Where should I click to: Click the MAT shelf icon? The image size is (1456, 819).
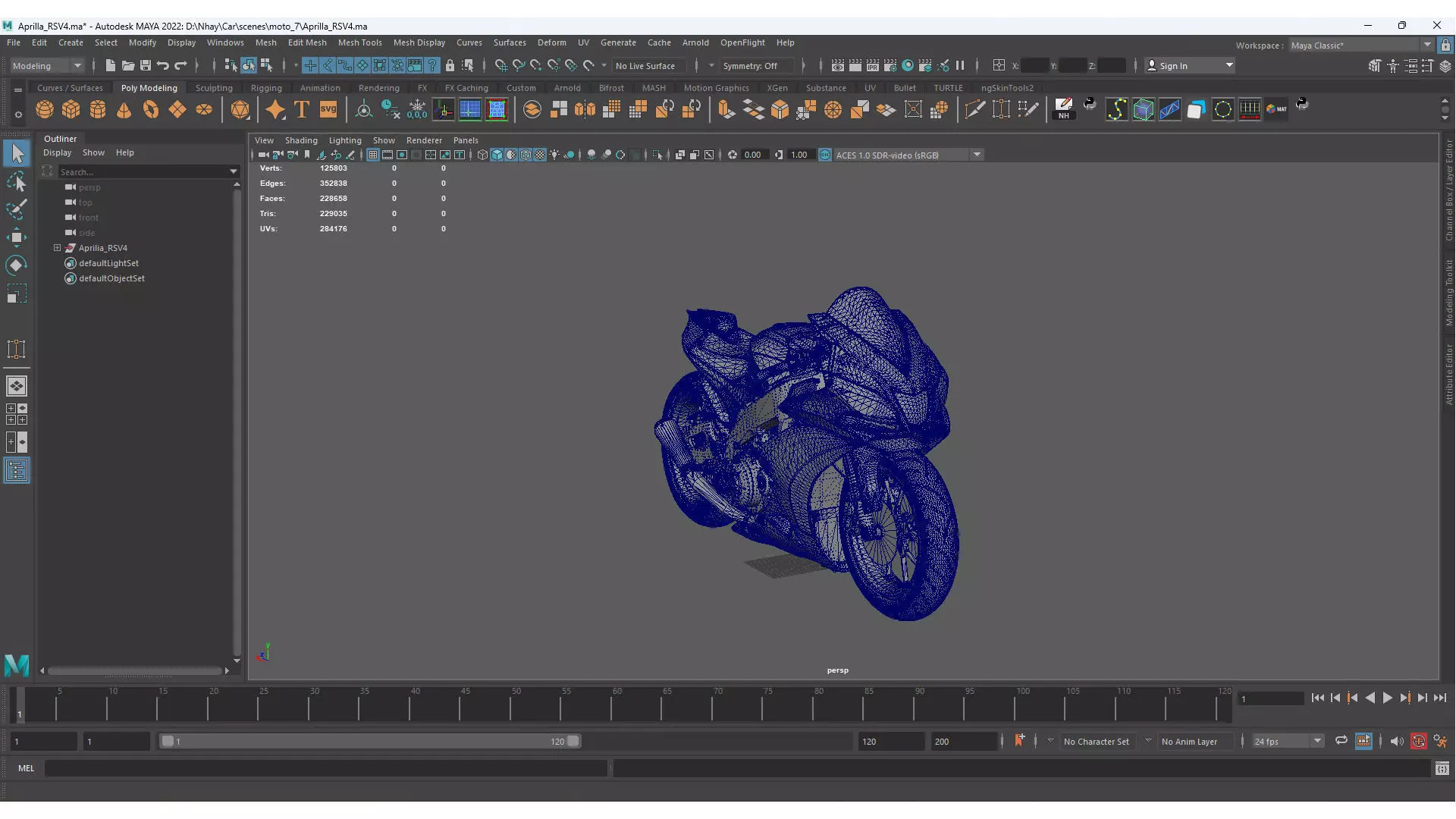(1276, 109)
